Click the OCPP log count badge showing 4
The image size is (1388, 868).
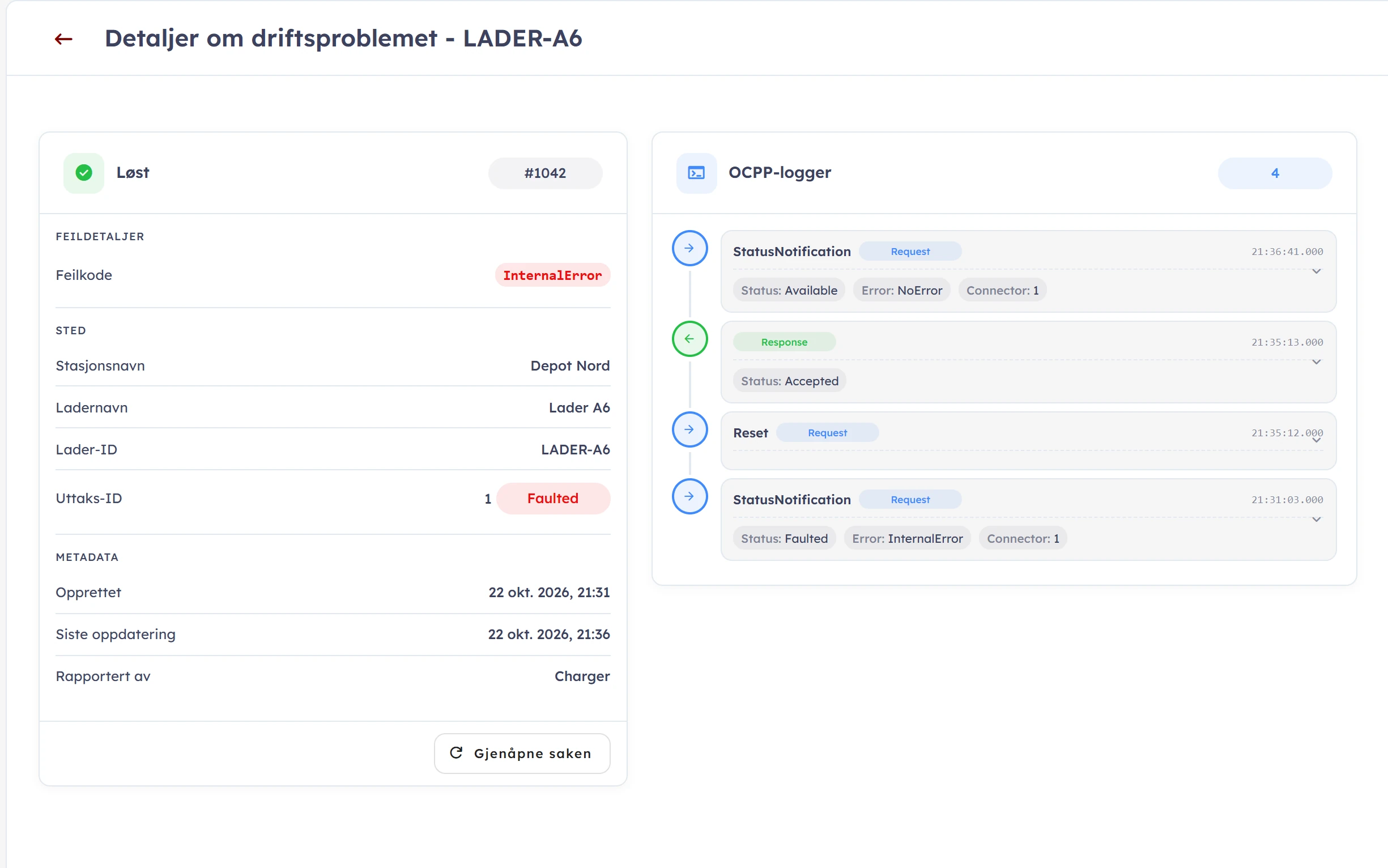[x=1274, y=173]
